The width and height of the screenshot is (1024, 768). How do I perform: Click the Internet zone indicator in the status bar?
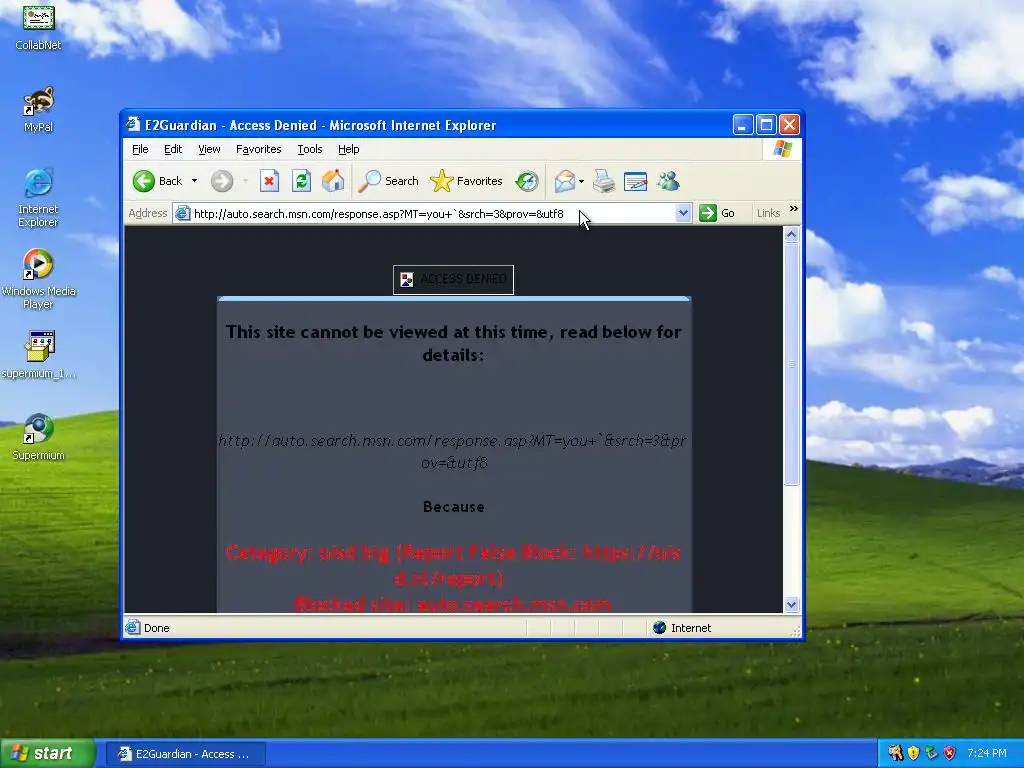pyautogui.click(x=682, y=628)
